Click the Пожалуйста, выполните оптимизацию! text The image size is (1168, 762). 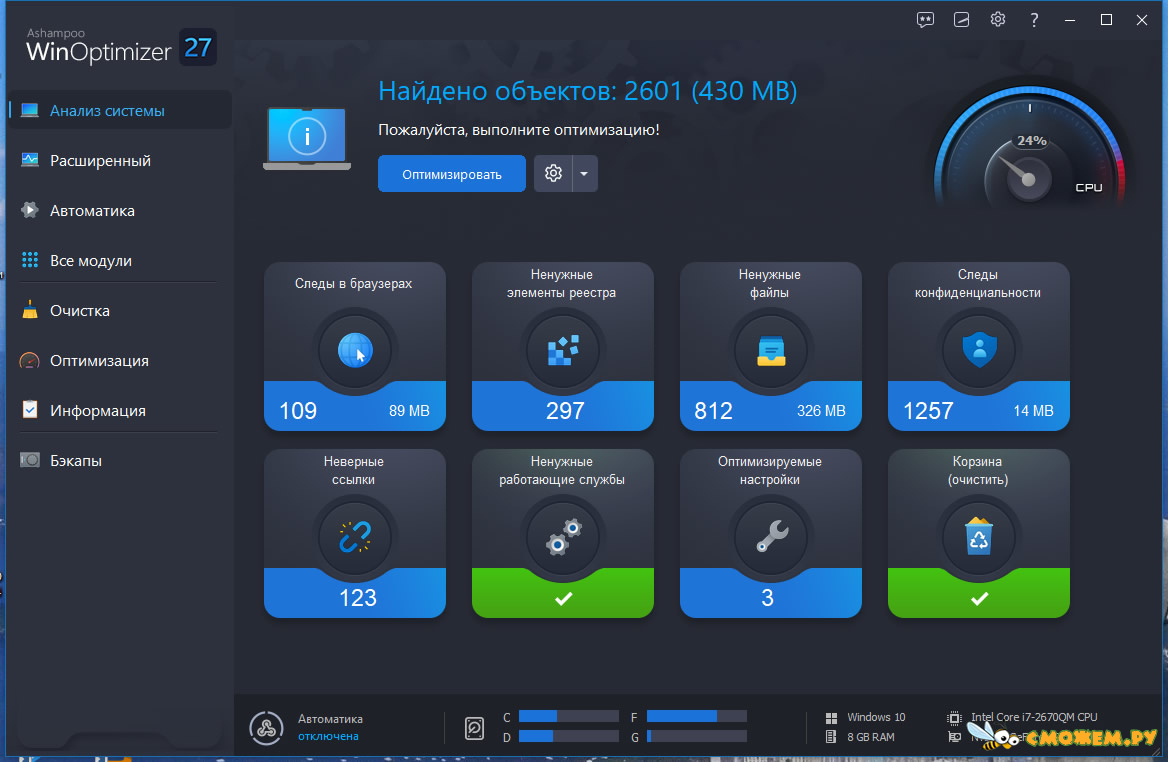(518, 130)
